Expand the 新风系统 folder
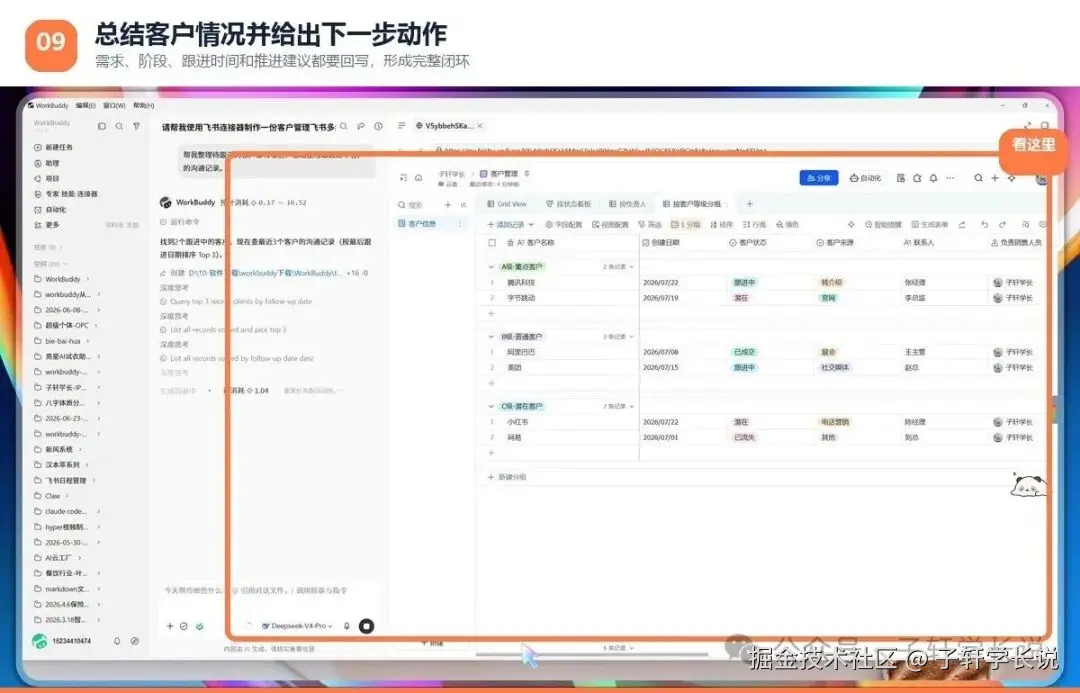Viewport: 1080px width, 693px height. (80, 449)
